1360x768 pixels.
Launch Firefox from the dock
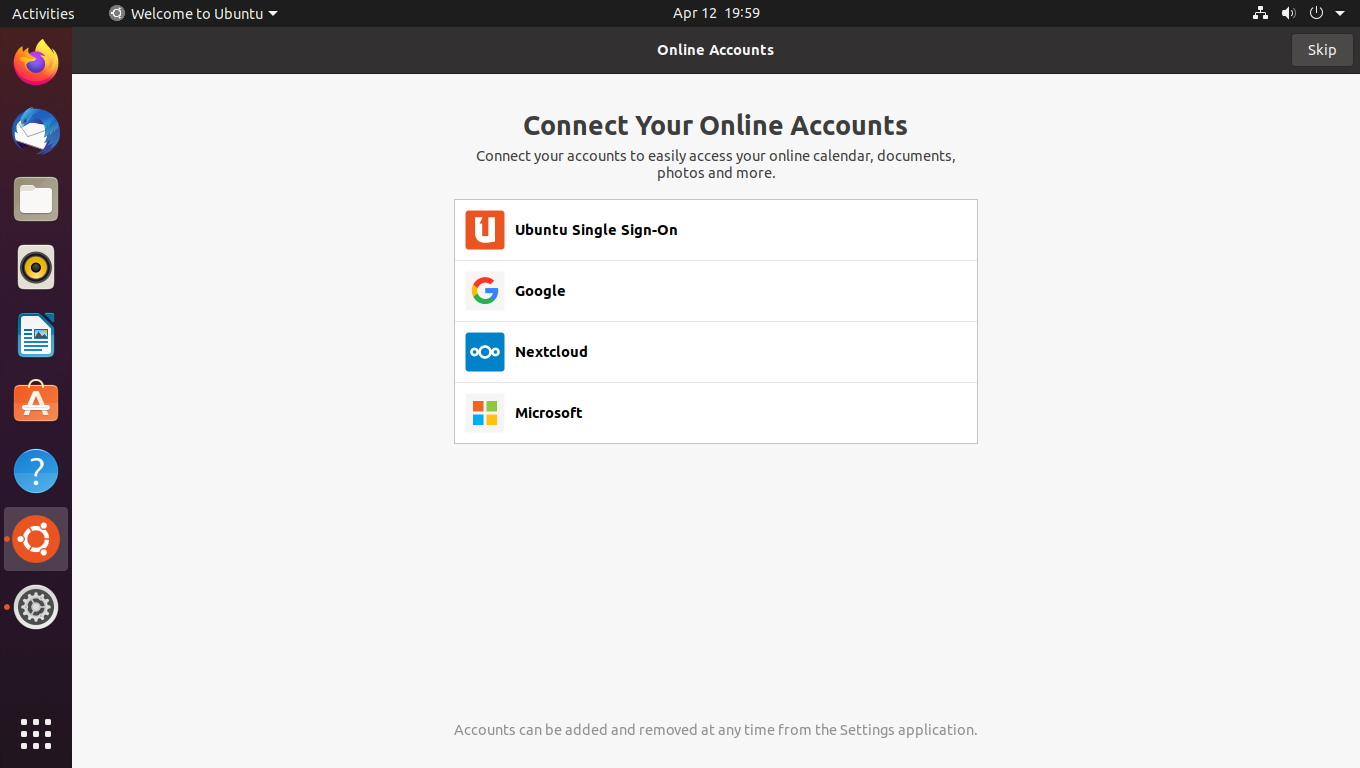pos(36,62)
